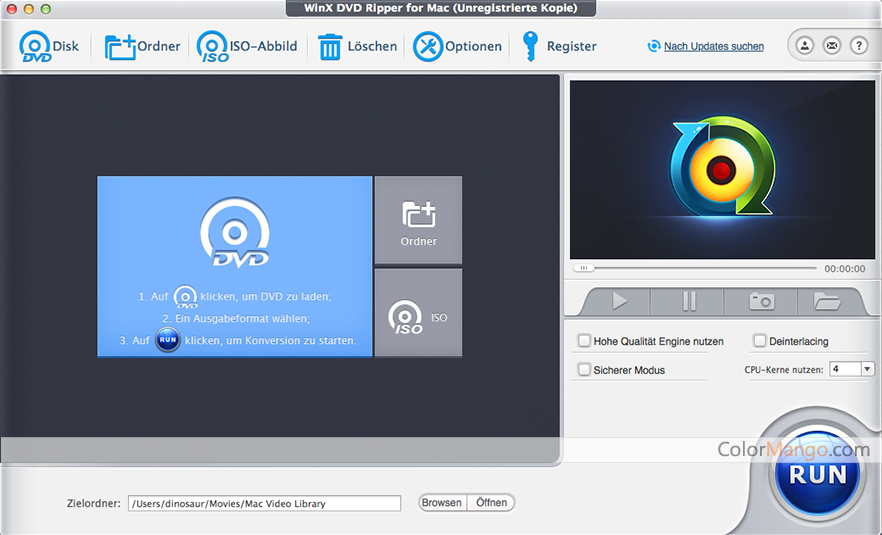Screen dimensions: 882x535
Task: Play the preview video
Action: [x=619, y=301]
